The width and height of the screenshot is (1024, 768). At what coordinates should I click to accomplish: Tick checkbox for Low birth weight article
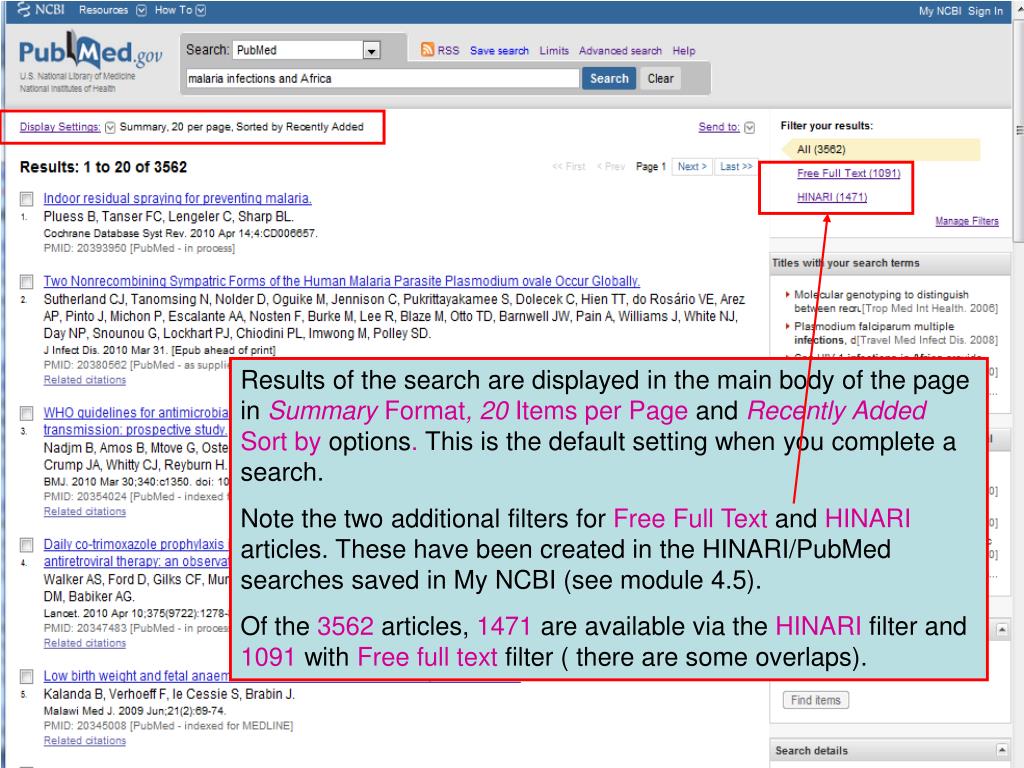coord(27,676)
